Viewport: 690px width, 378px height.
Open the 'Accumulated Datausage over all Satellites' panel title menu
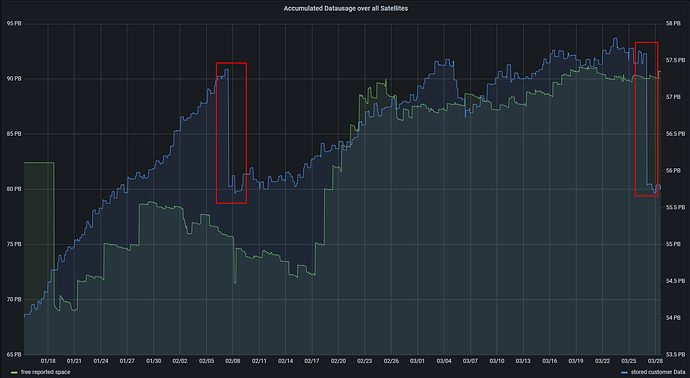point(345,8)
